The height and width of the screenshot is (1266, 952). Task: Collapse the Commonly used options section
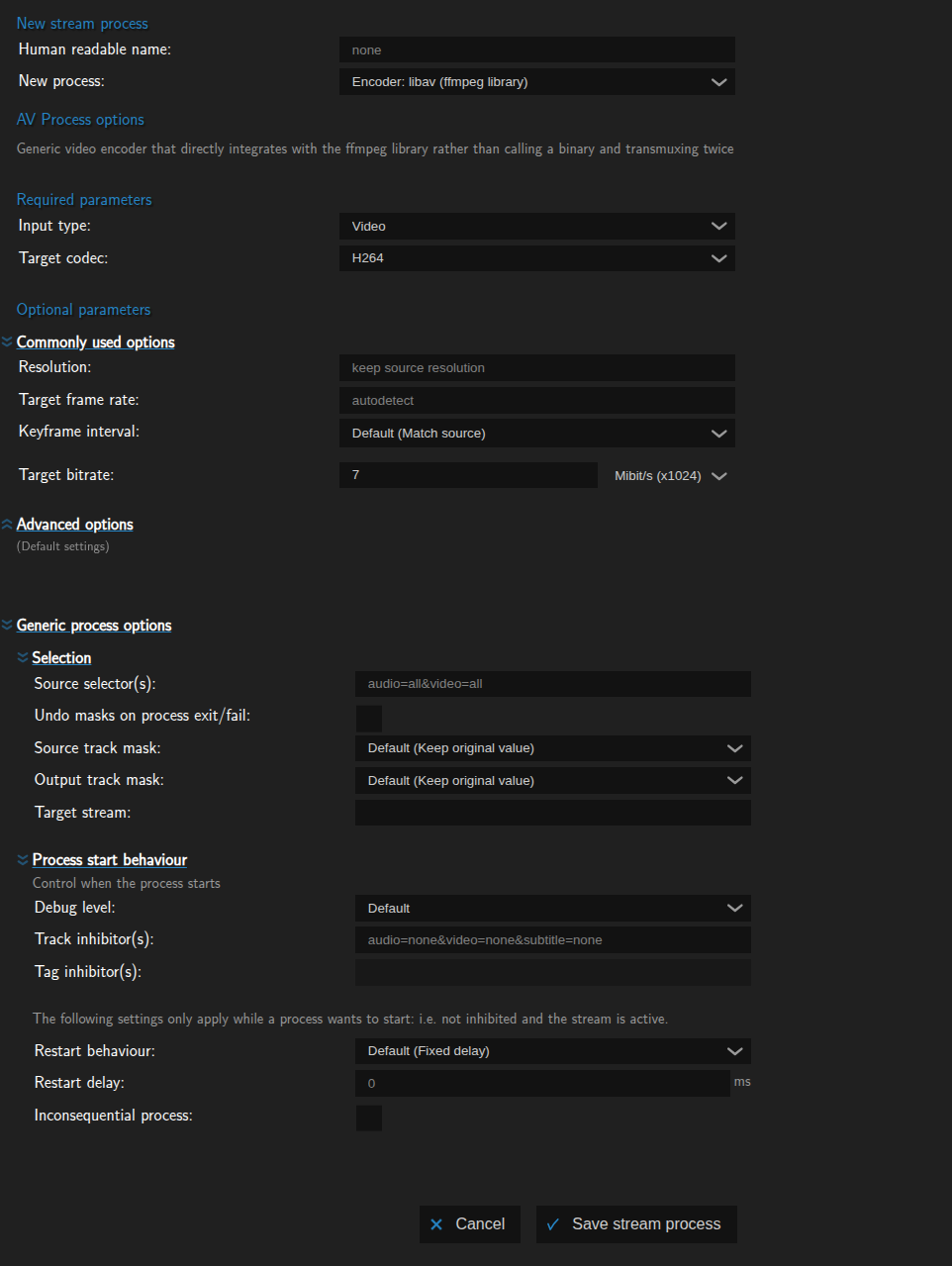95,342
